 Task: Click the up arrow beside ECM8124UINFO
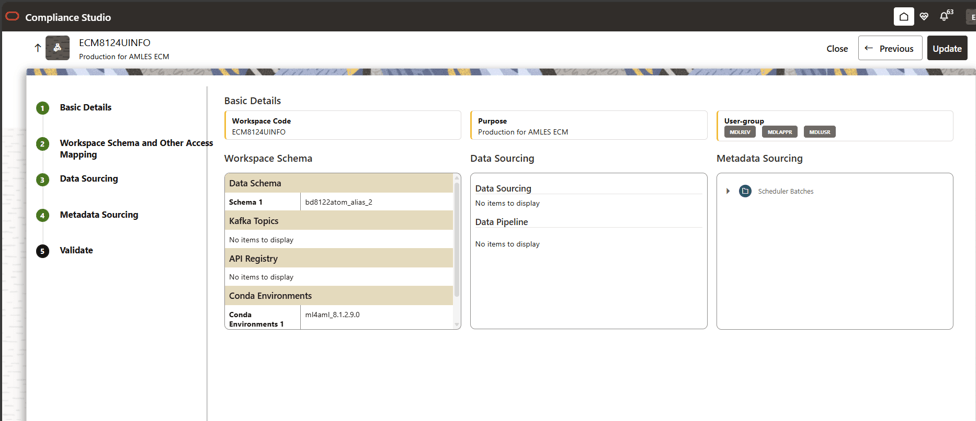coord(37,47)
